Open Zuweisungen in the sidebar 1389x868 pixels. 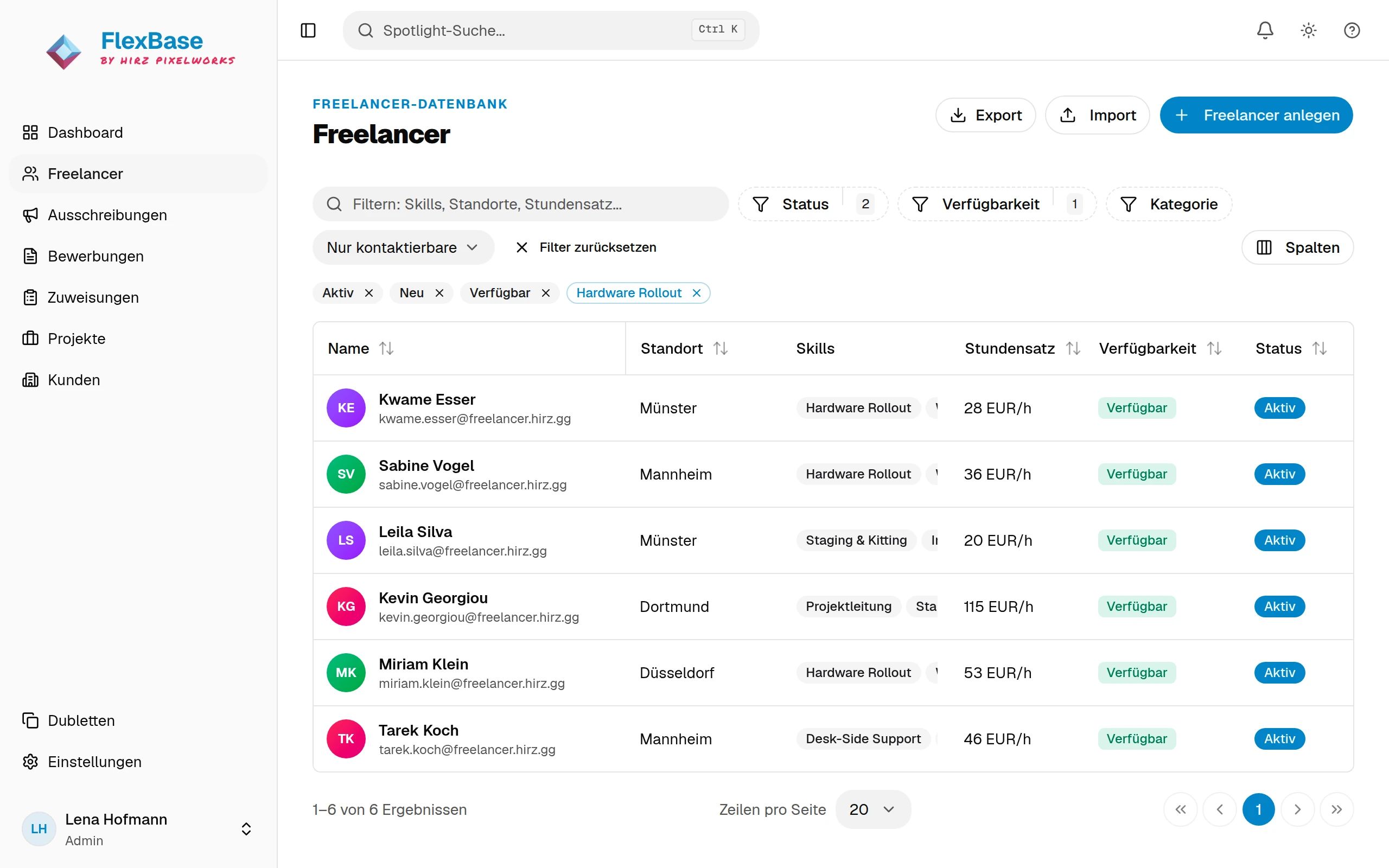point(138,298)
